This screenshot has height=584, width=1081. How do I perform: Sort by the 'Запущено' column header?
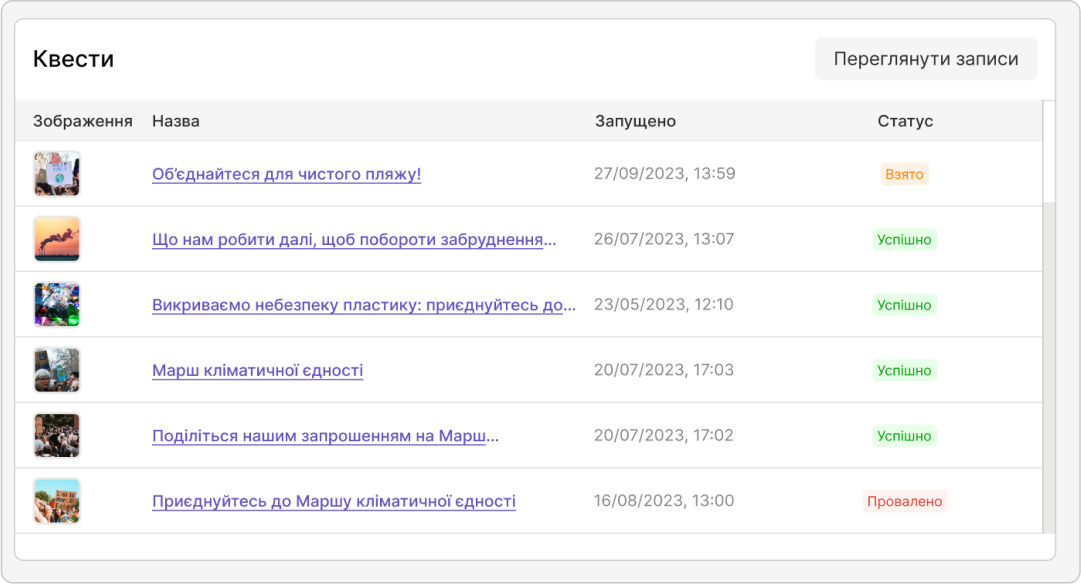pos(635,121)
